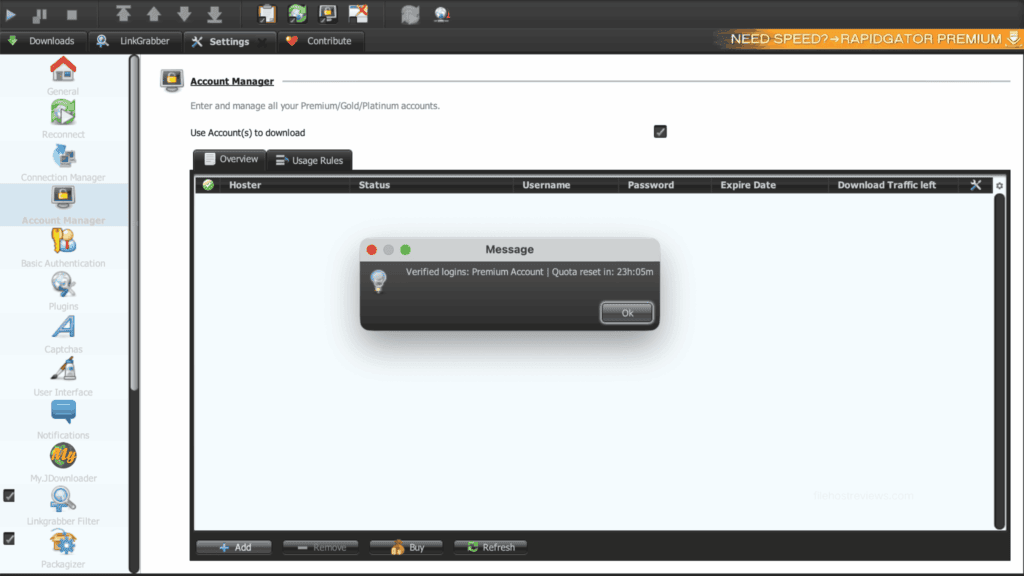Click the lightbulb icon in Message dialog
Image resolution: width=1024 pixels, height=576 pixels.
(379, 281)
